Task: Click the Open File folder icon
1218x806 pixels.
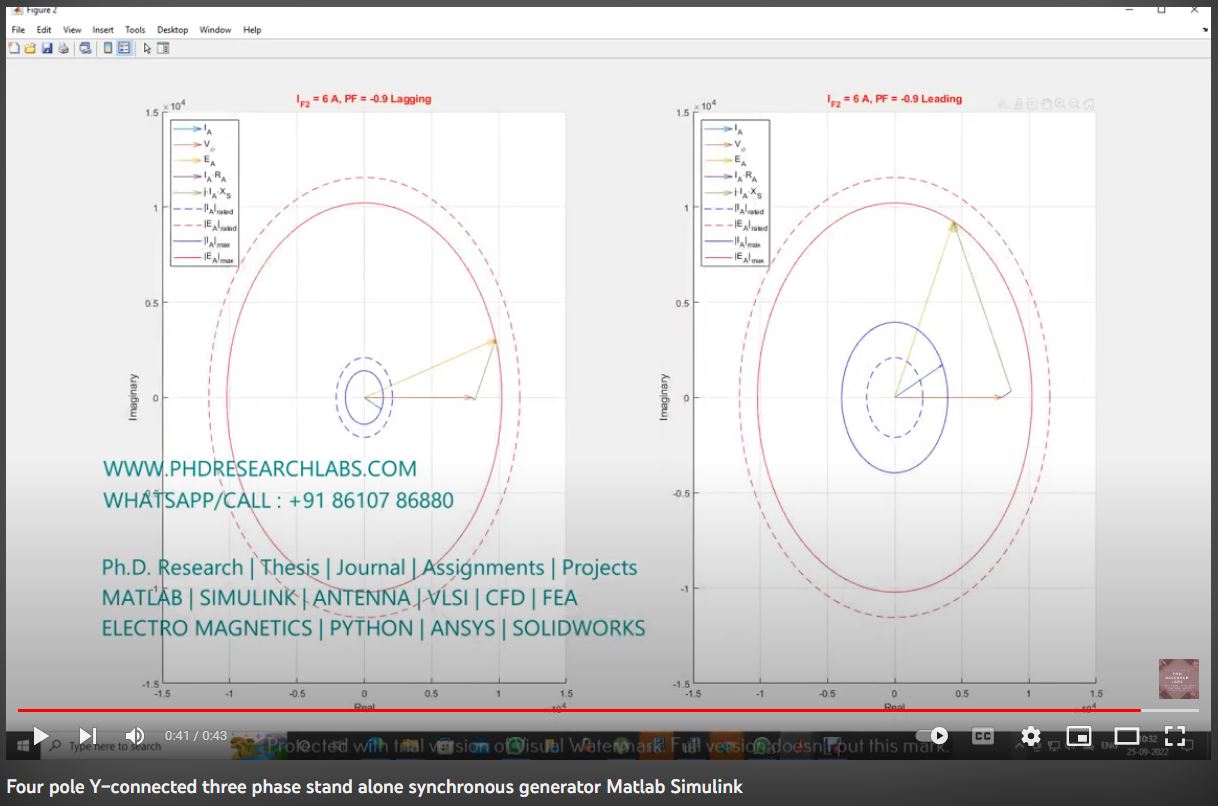Action: pos(30,48)
